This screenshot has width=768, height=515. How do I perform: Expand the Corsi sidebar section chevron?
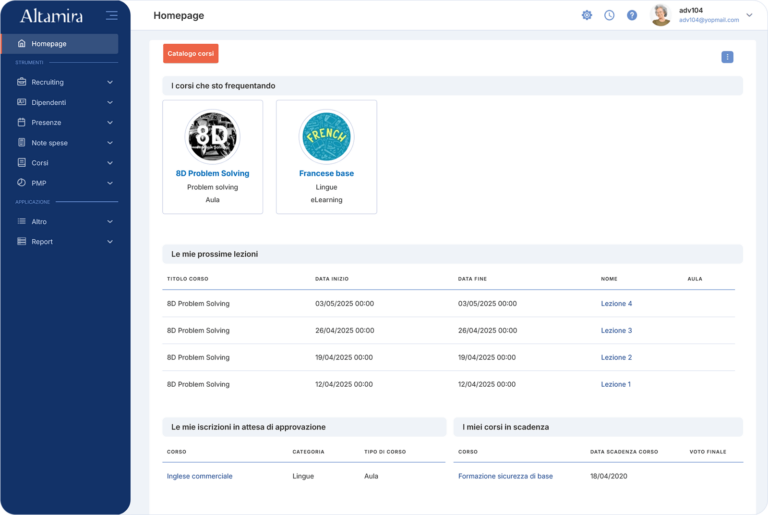pos(110,162)
